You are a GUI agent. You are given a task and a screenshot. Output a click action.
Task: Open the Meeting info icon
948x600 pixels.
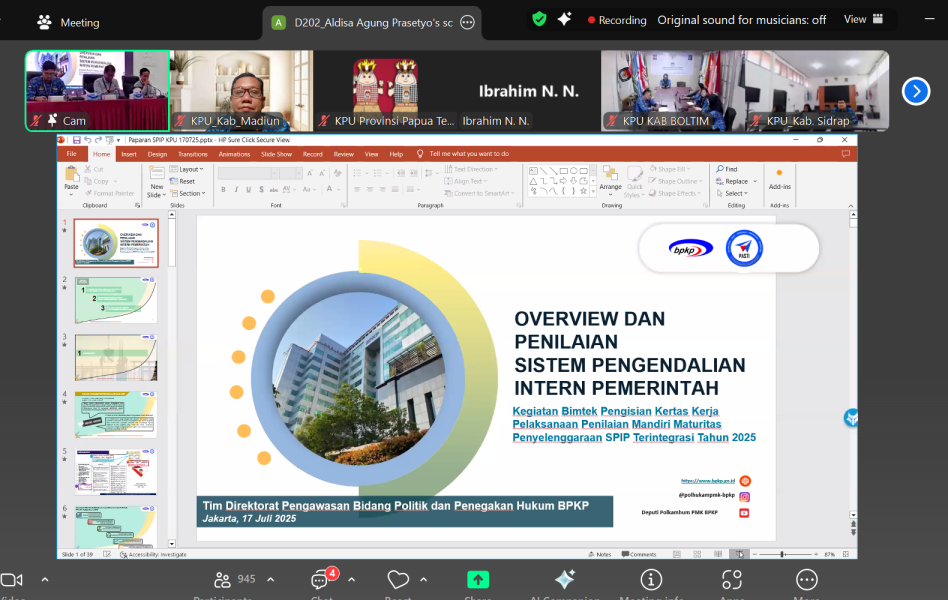click(651, 580)
